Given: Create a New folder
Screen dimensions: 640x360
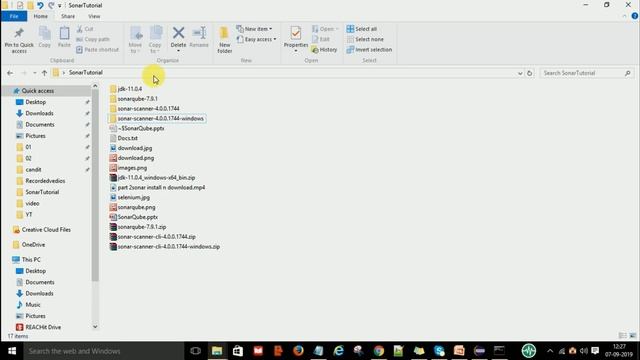Looking at the screenshot, I should click(x=224, y=40).
